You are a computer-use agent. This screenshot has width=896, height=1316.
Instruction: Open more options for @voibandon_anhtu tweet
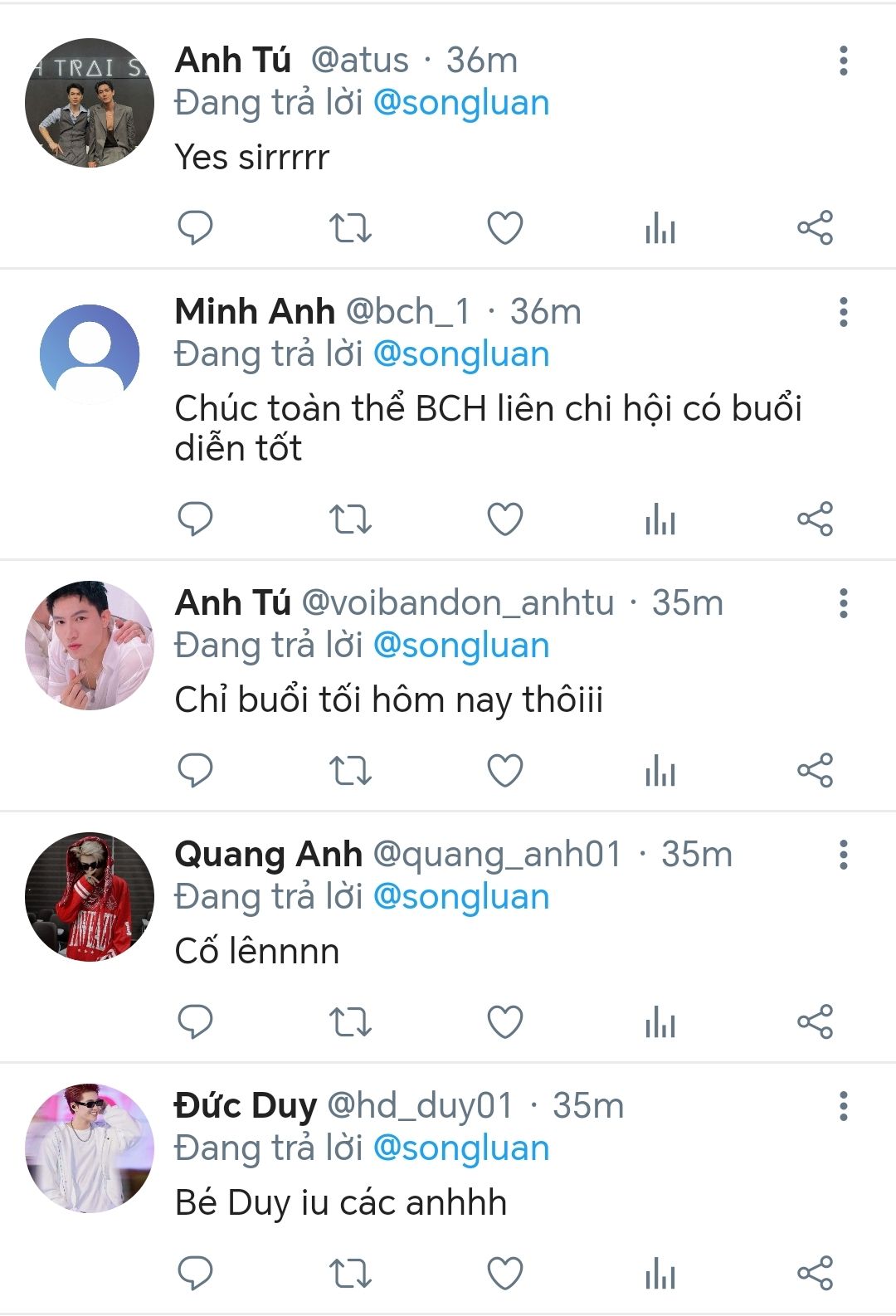pyautogui.click(x=844, y=603)
